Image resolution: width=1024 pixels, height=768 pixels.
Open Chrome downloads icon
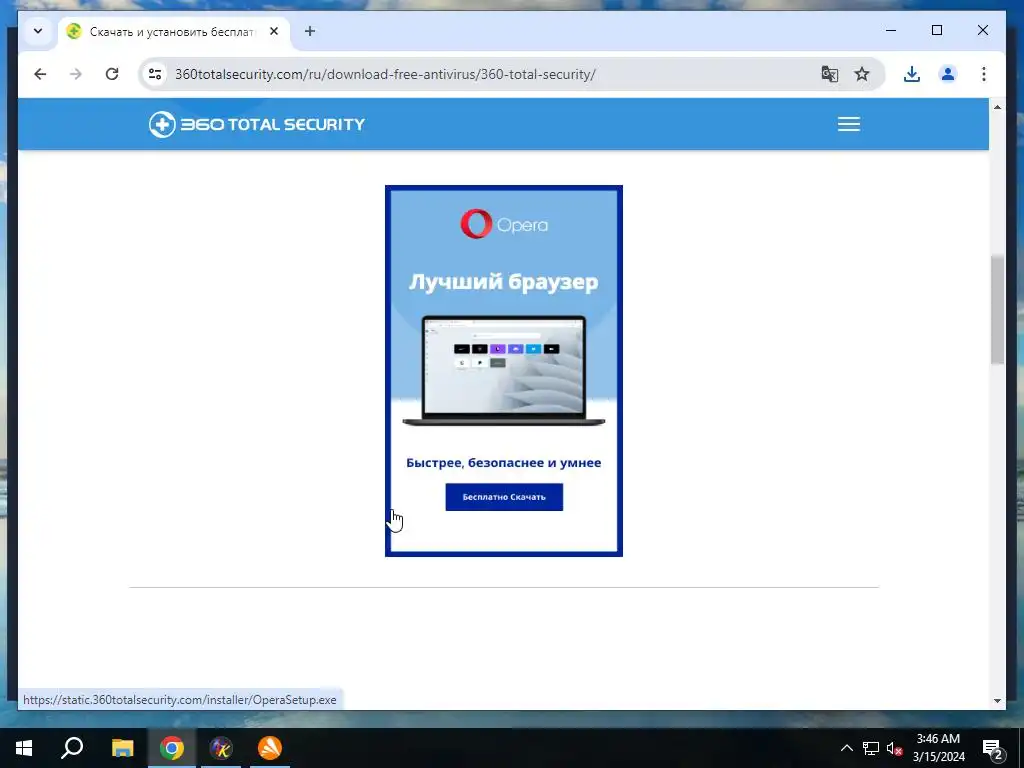click(x=912, y=74)
